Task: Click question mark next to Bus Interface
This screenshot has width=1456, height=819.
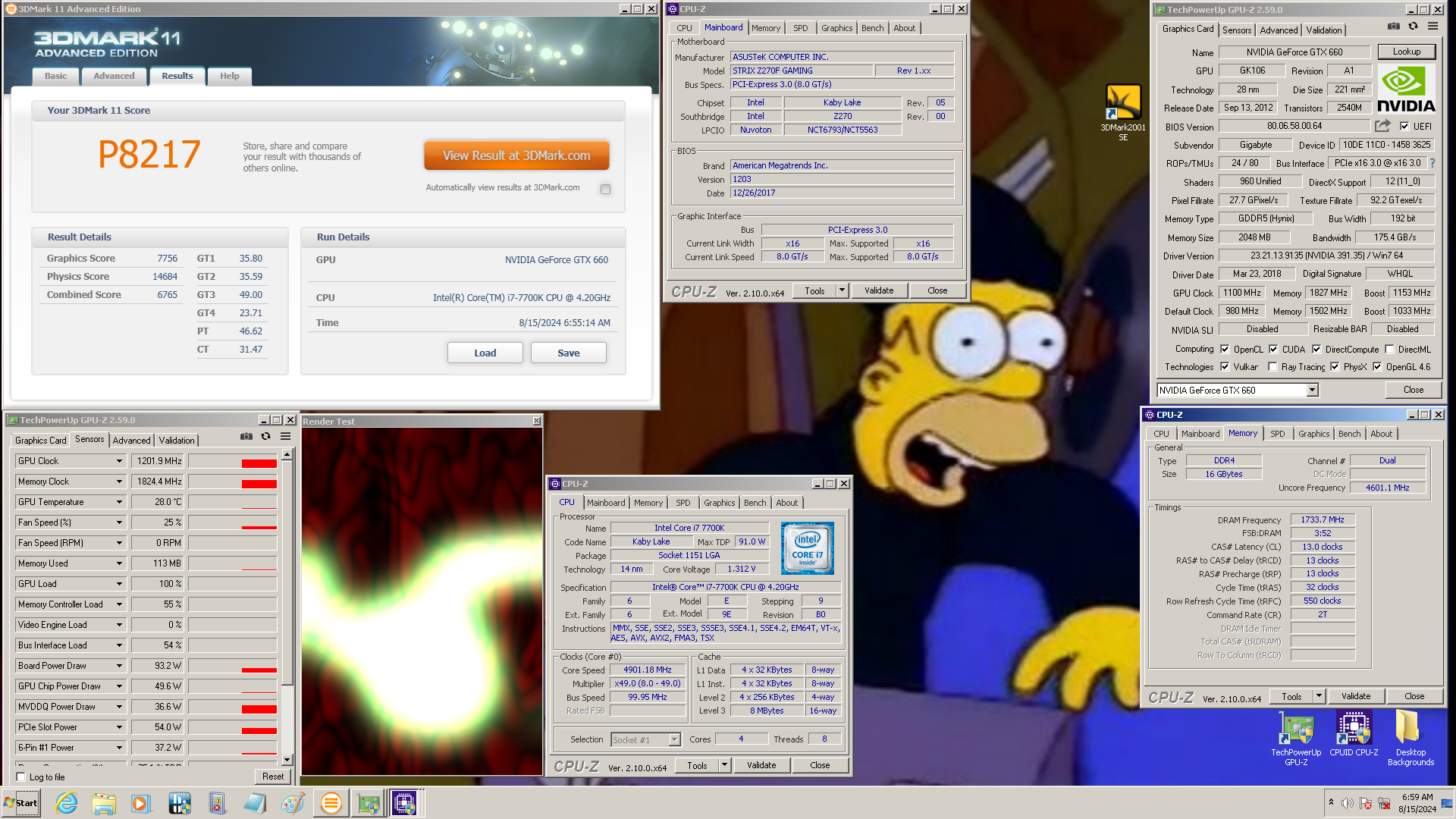Action: [x=1432, y=164]
